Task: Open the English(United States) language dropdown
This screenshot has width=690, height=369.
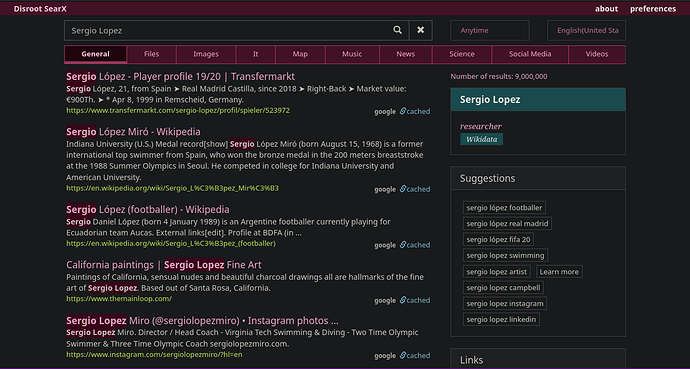Action: click(x=586, y=30)
